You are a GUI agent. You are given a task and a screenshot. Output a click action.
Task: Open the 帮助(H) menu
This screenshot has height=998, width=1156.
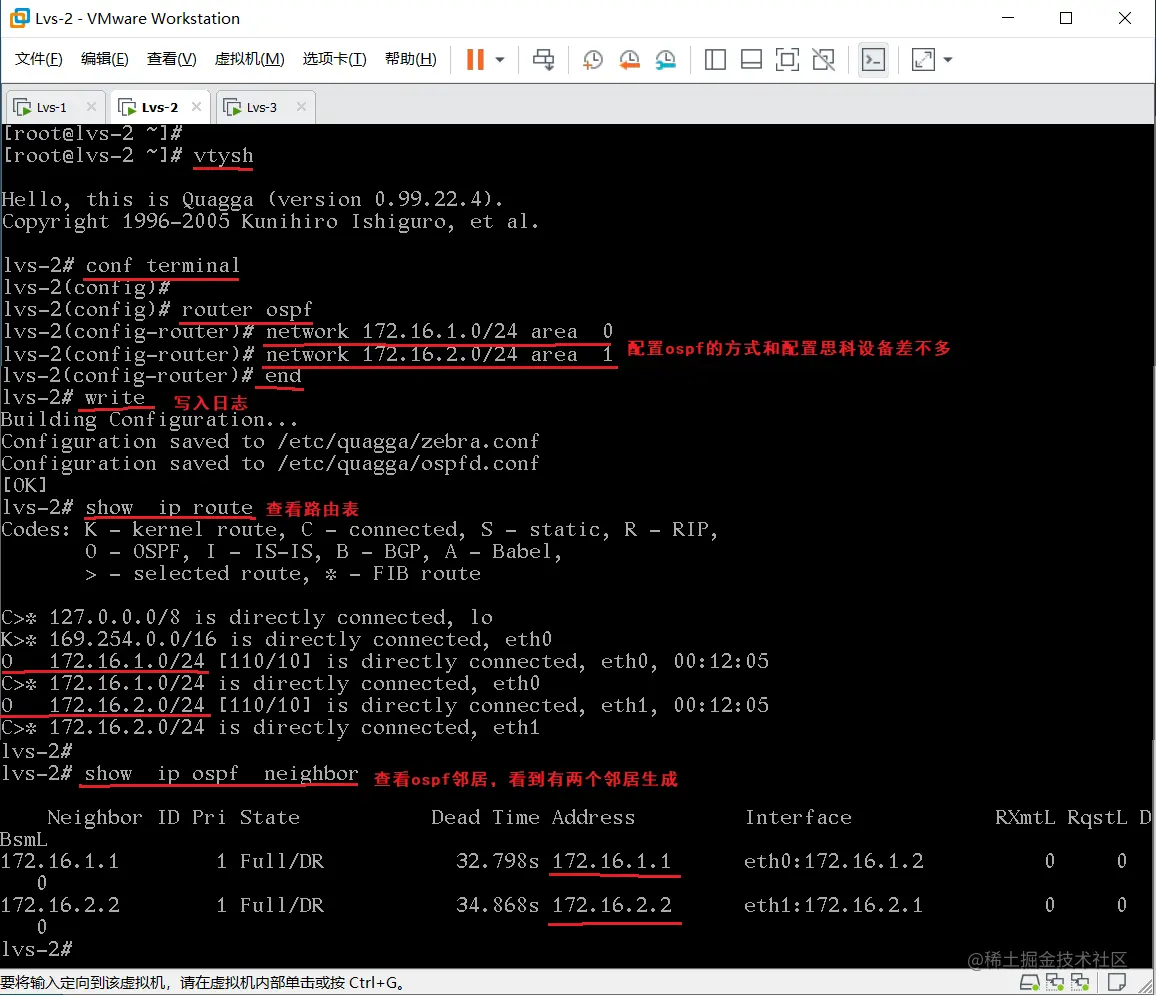click(411, 59)
